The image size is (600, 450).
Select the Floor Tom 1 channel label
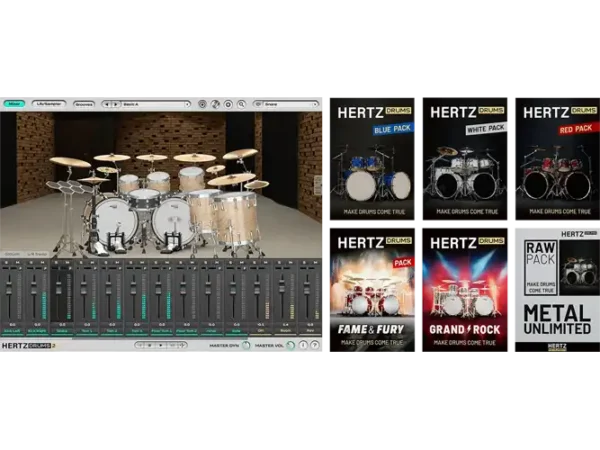click(x=161, y=331)
